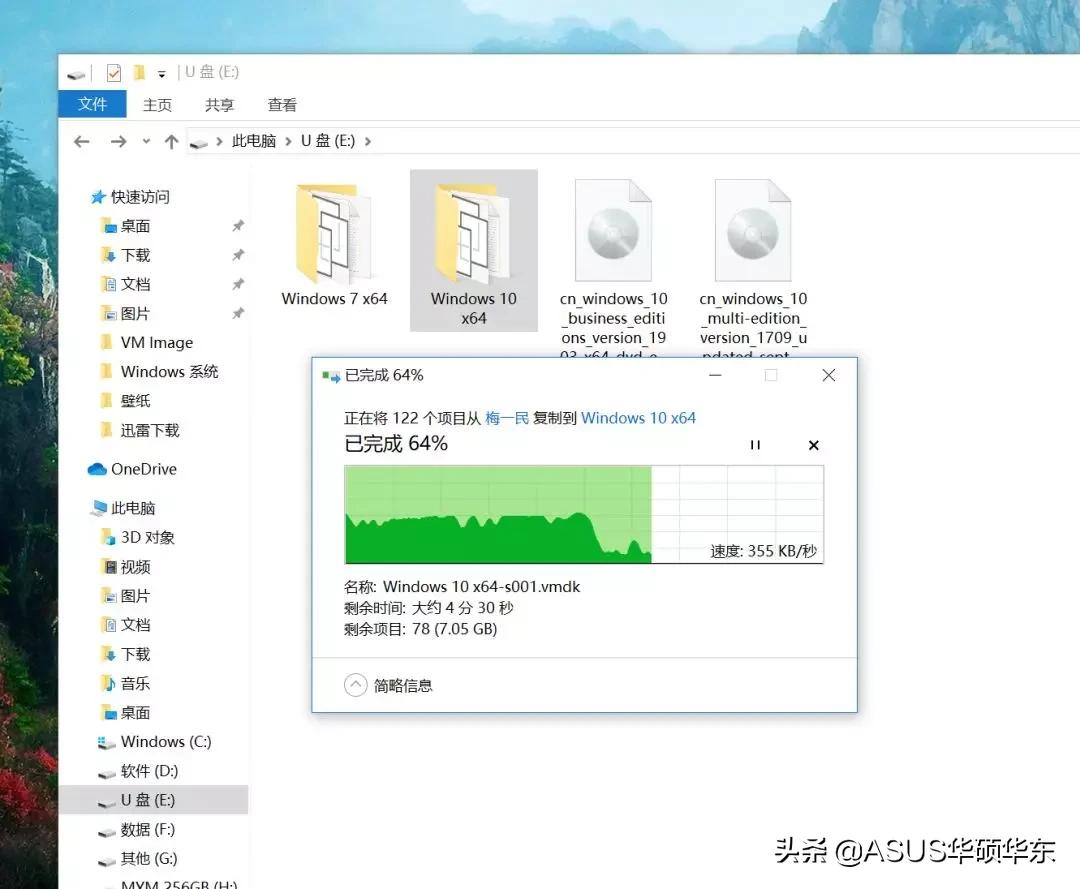This screenshot has height=889, width=1080.
Task: Open the recent locations dropdown beside forward arrow
Action: [x=146, y=141]
